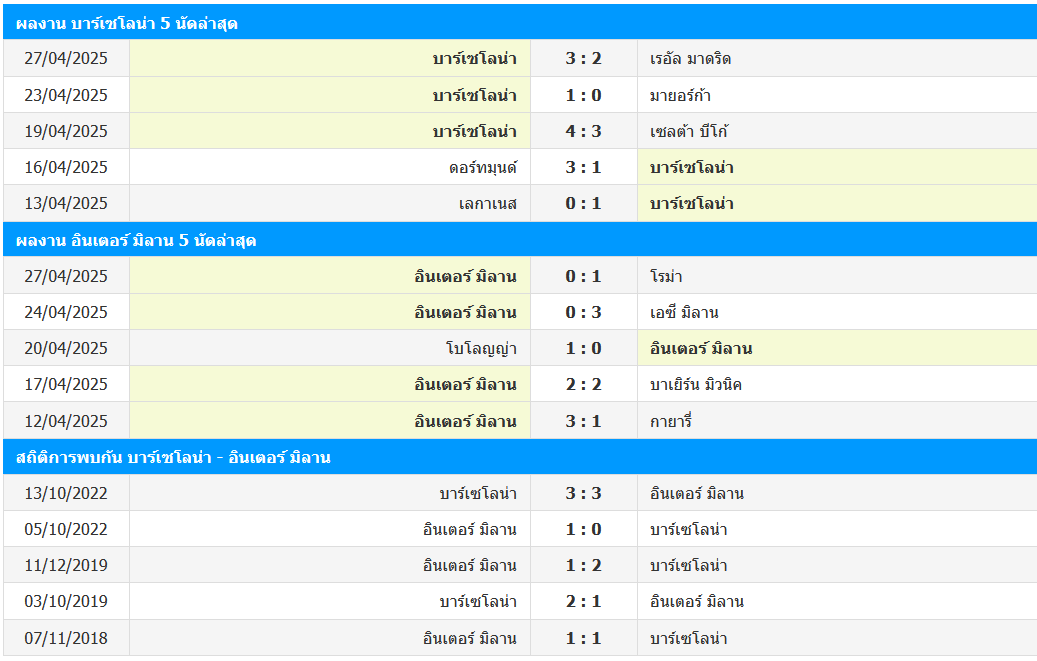This screenshot has height=661, width=1037.
Task: Click โบโลญญ่า home team name
Action: [481, 348]
